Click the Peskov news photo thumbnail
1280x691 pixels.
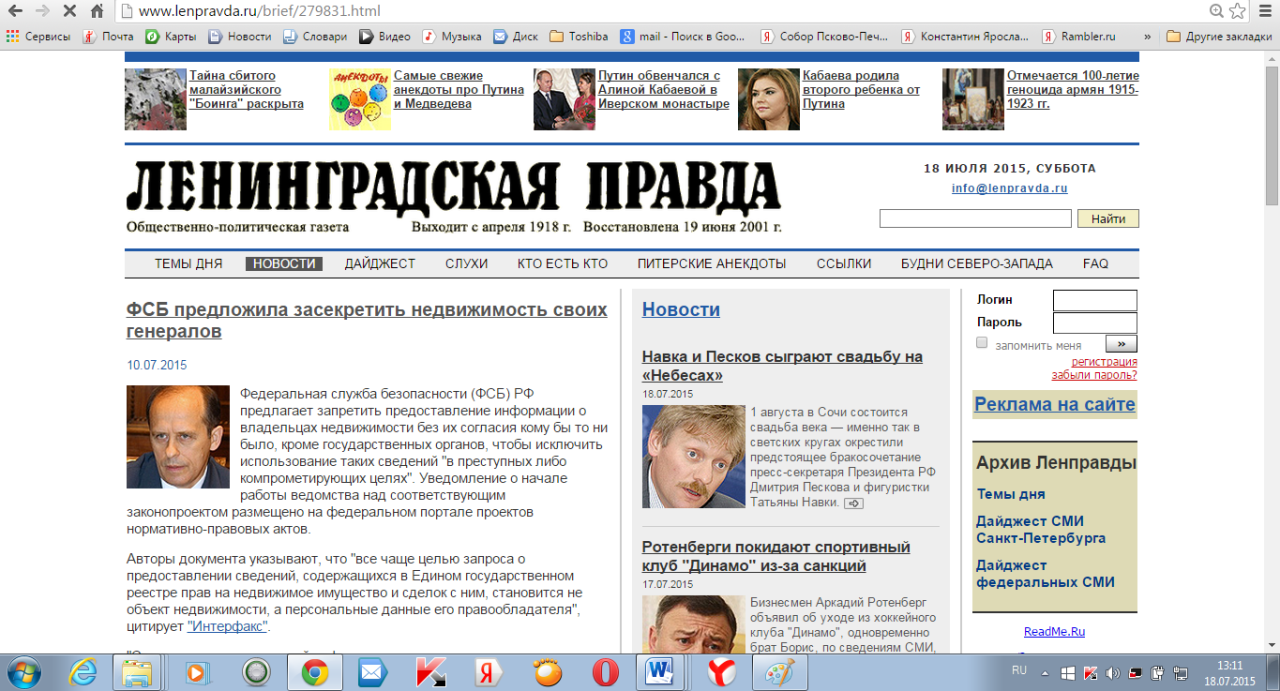[694, 456]
